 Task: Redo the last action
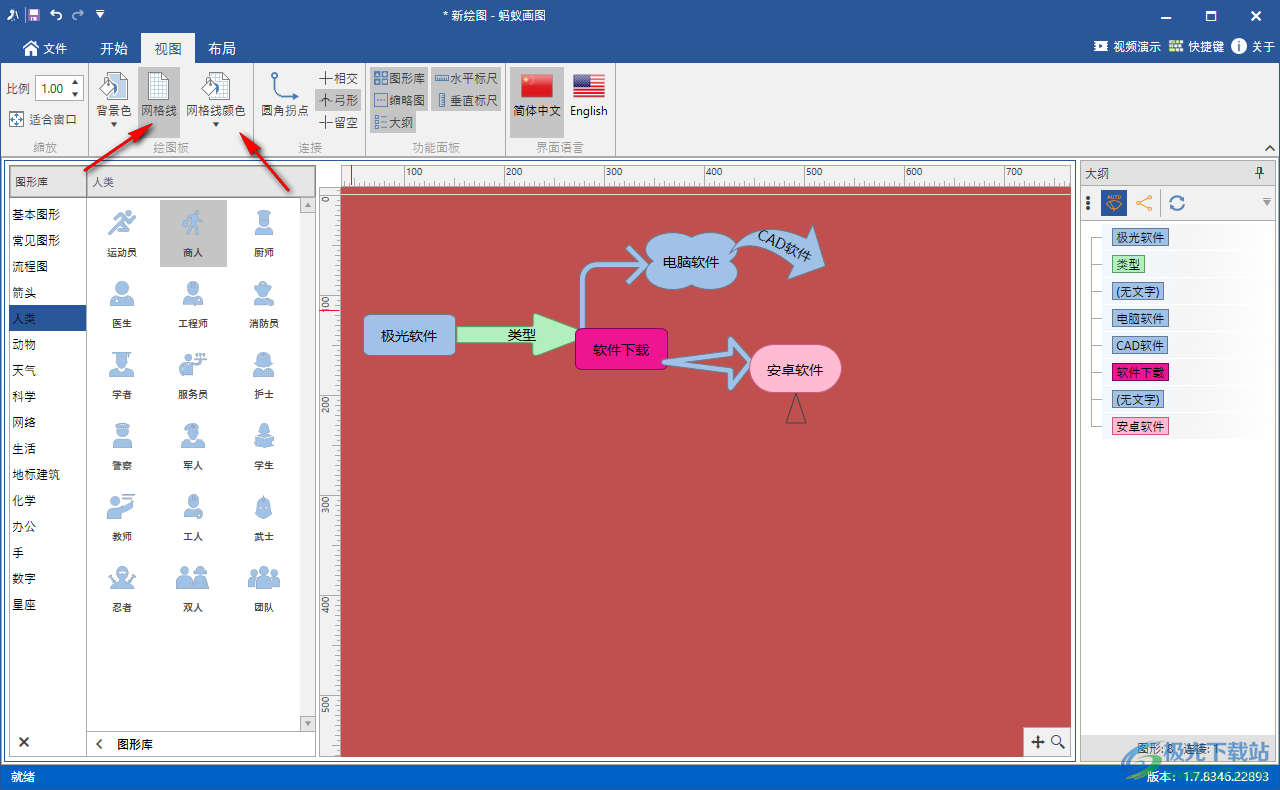click(78, 15)
